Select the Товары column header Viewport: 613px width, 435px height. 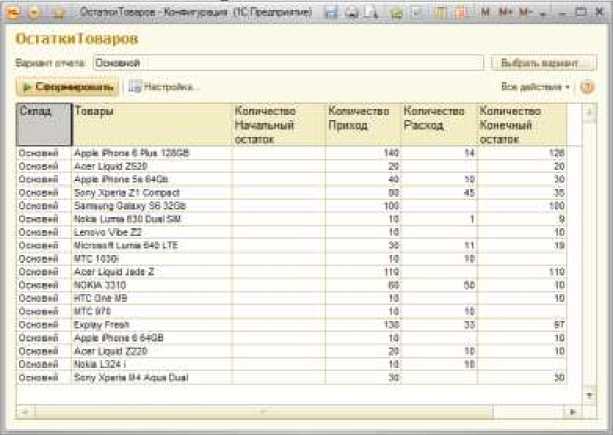(x=152, y=125)
